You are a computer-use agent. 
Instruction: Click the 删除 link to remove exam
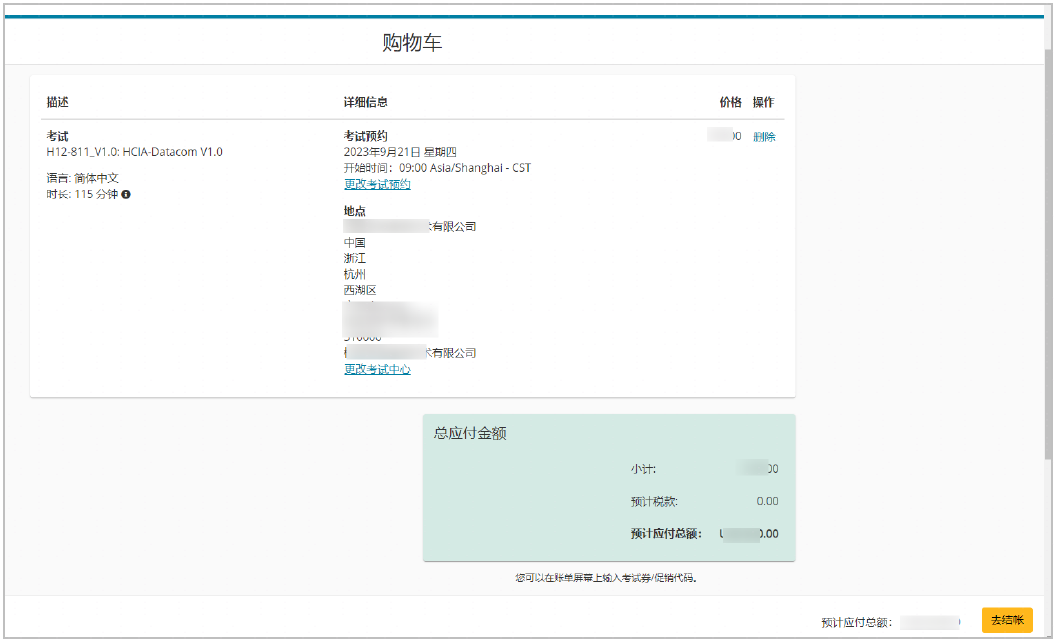click(764, 137)
